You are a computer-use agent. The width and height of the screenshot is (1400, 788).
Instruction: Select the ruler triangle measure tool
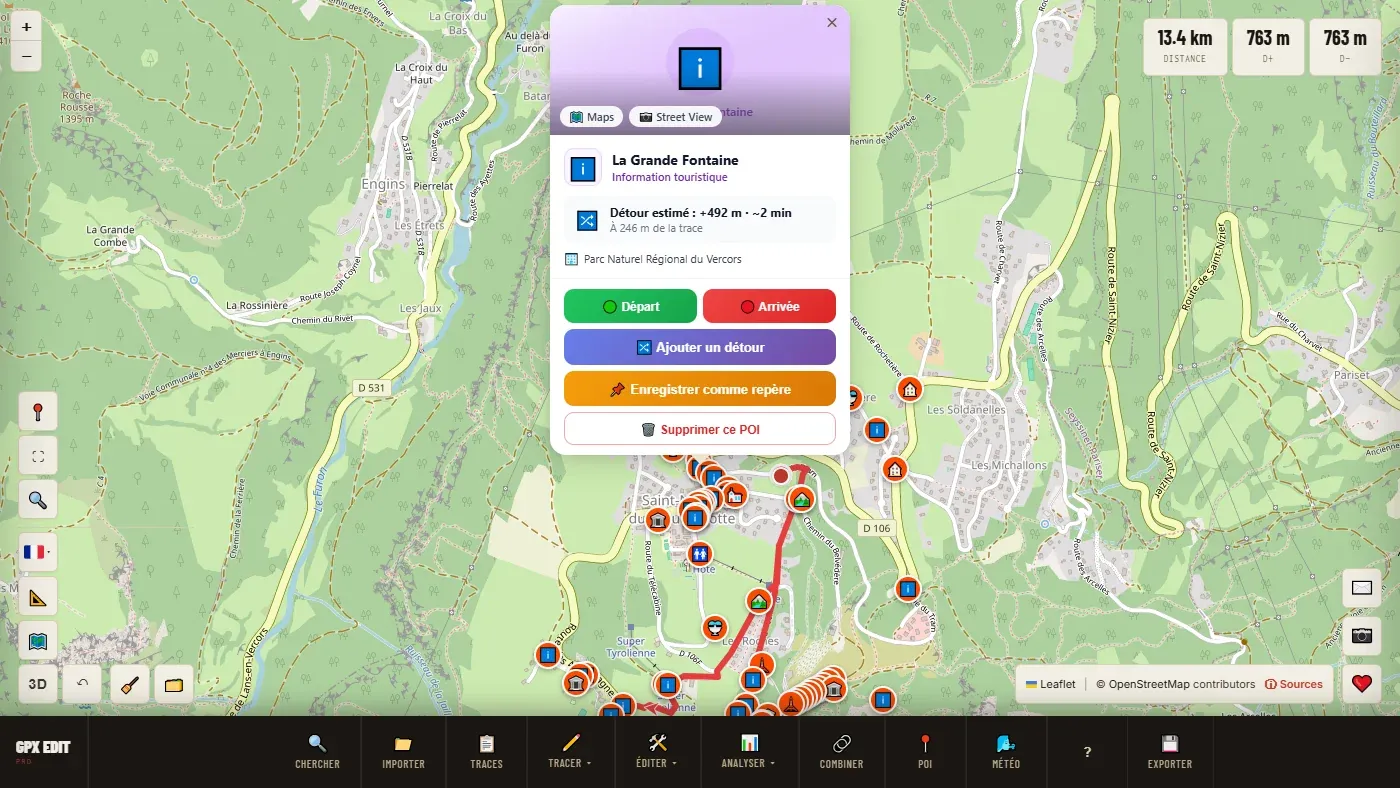click(38, 597)
